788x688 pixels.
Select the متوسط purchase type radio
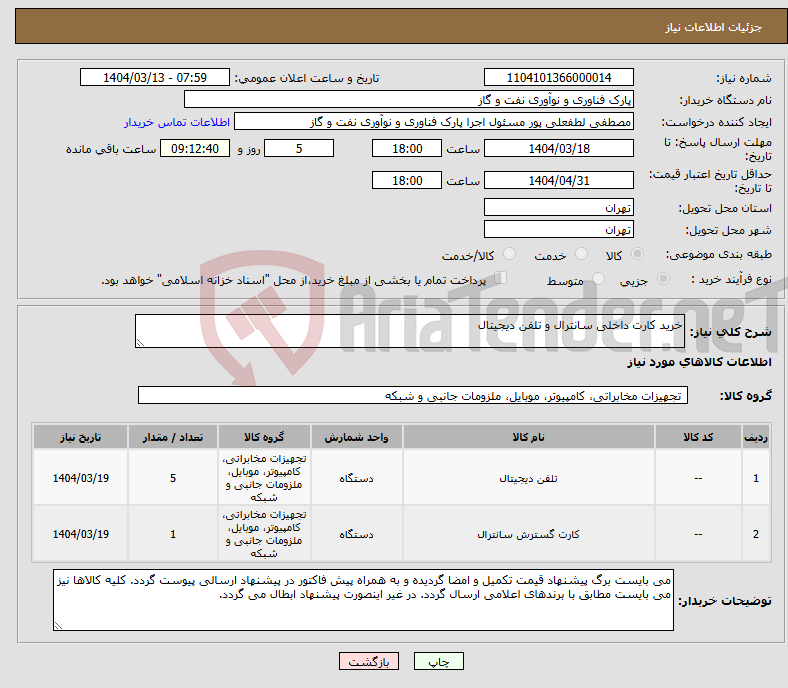598,279
